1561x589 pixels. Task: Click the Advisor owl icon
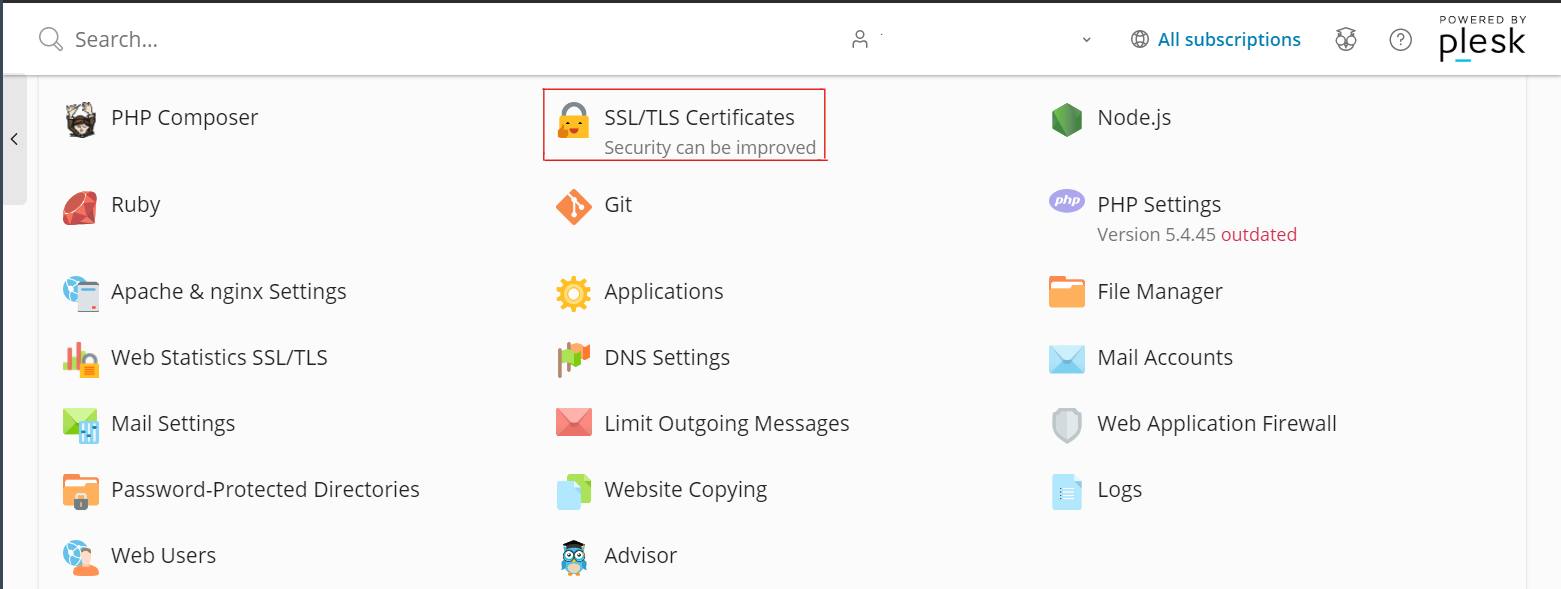tap(573, 557)
